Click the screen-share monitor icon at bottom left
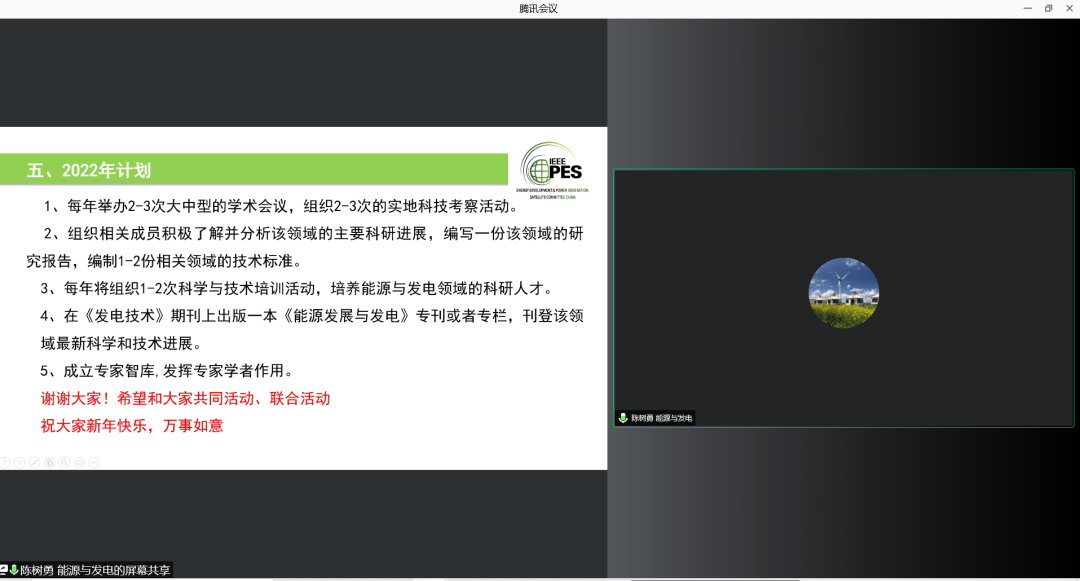 pos(3,570)
